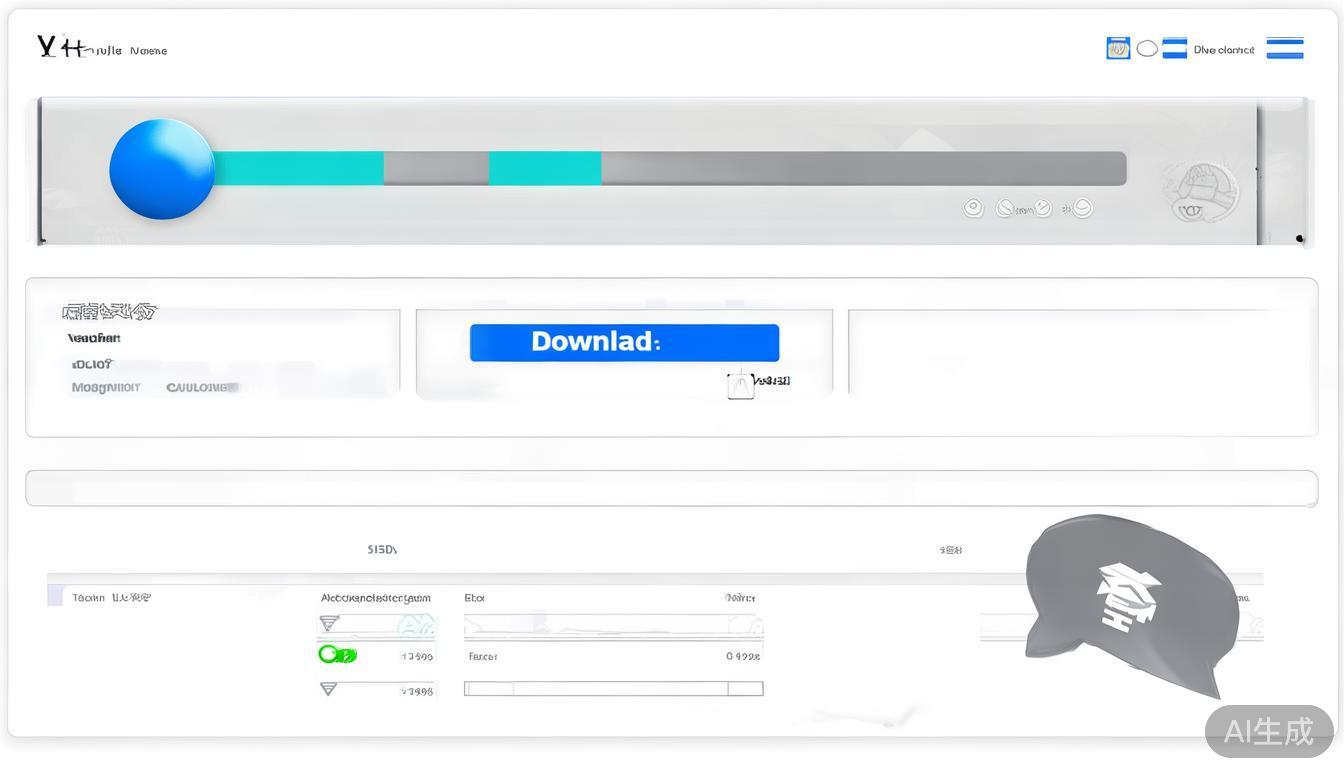Expand the lower triangle dropdown in table
1344x768 pixels.
pos(328,689)
